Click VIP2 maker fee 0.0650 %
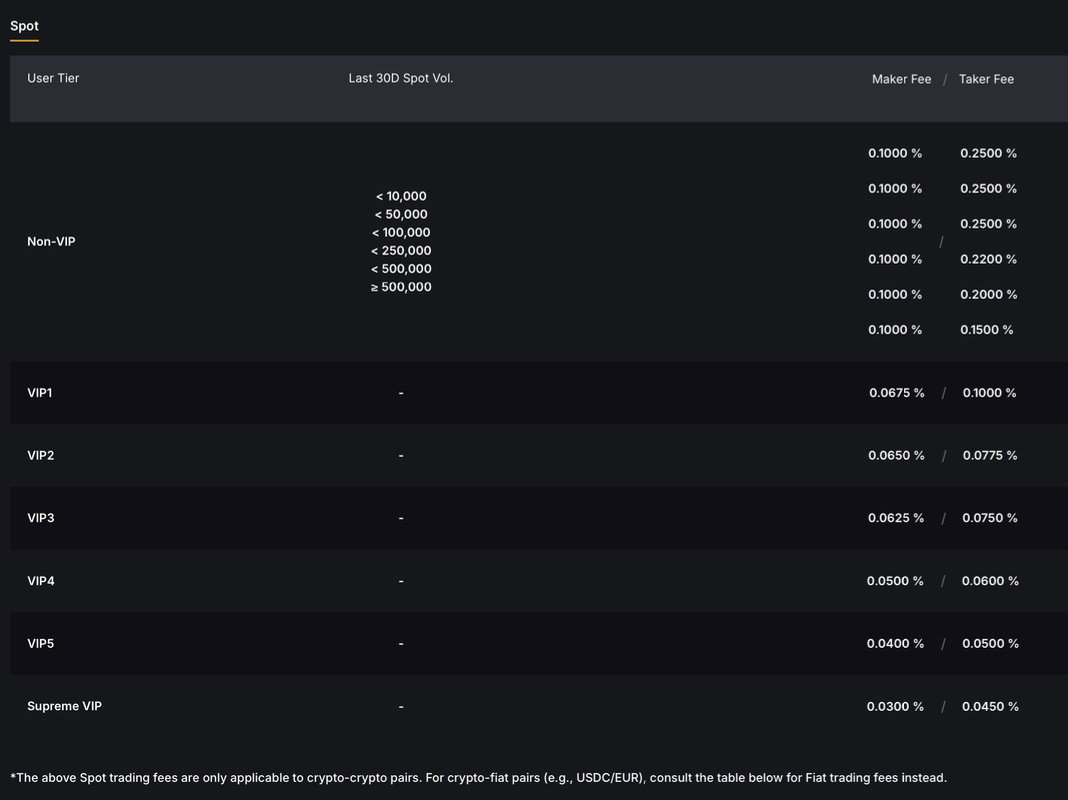The height and width of the screenshot is (800, 1068). (896, 455)
